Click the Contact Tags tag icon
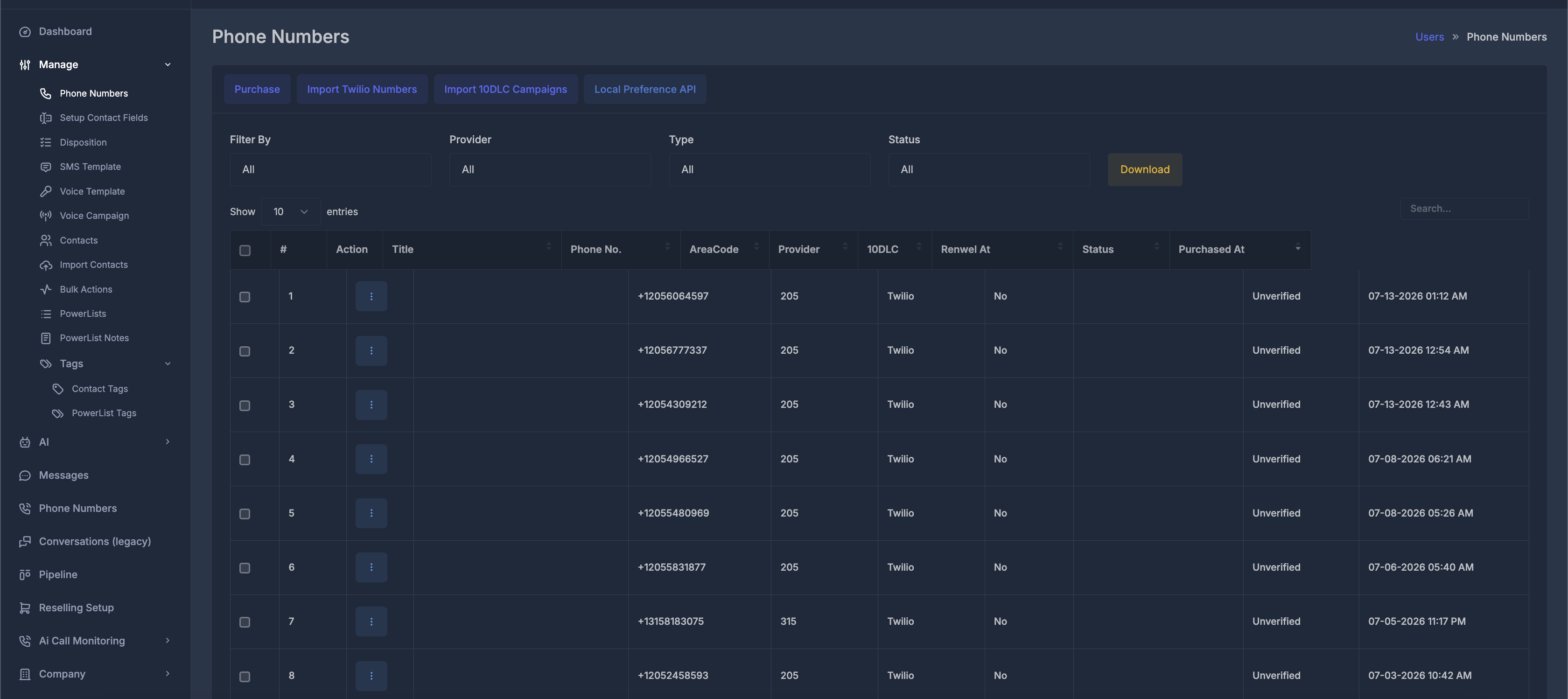The width and height of the screenshot is (1568, 699). pyautogui.click(x=58, y=389)
